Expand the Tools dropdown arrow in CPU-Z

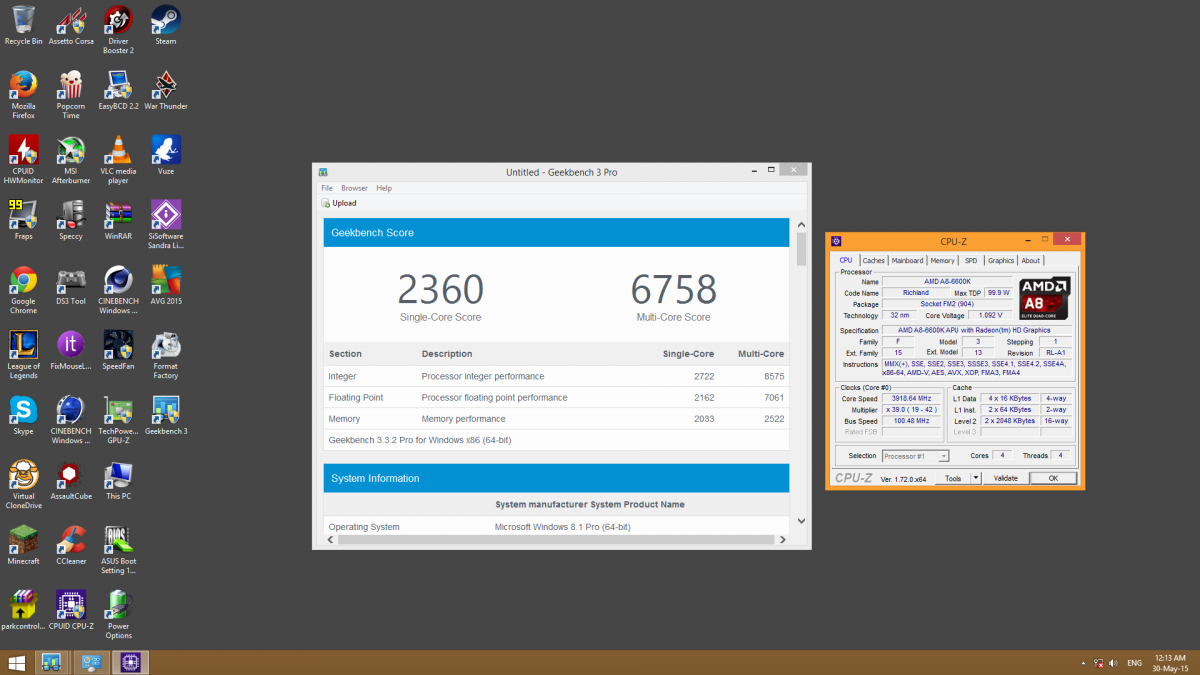coord(974,479)
